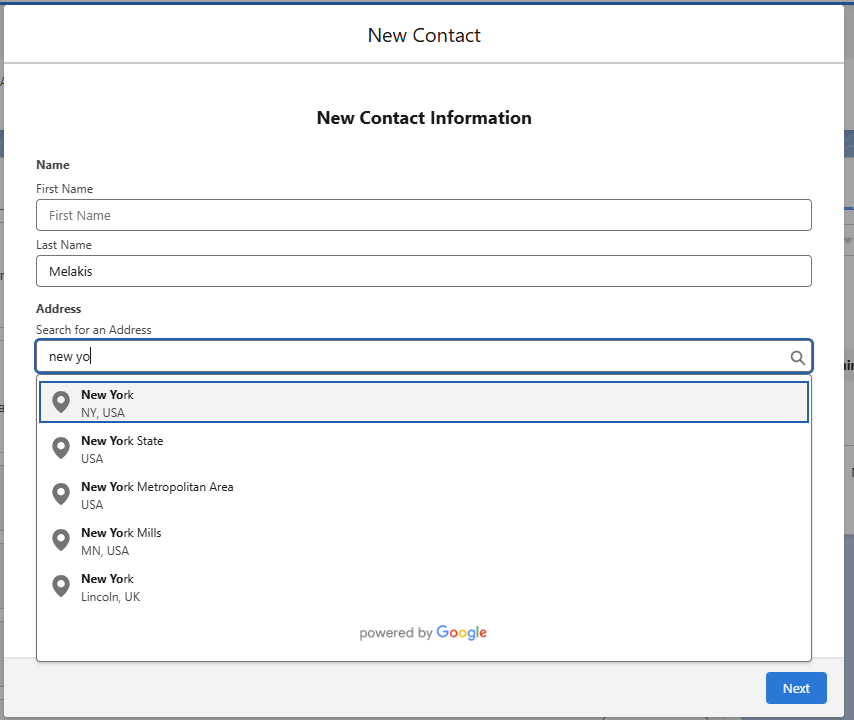The height and width of the screenshot is (720, 854).
Task: Choose New York State, USA suggestion
Action: [424, 449]
